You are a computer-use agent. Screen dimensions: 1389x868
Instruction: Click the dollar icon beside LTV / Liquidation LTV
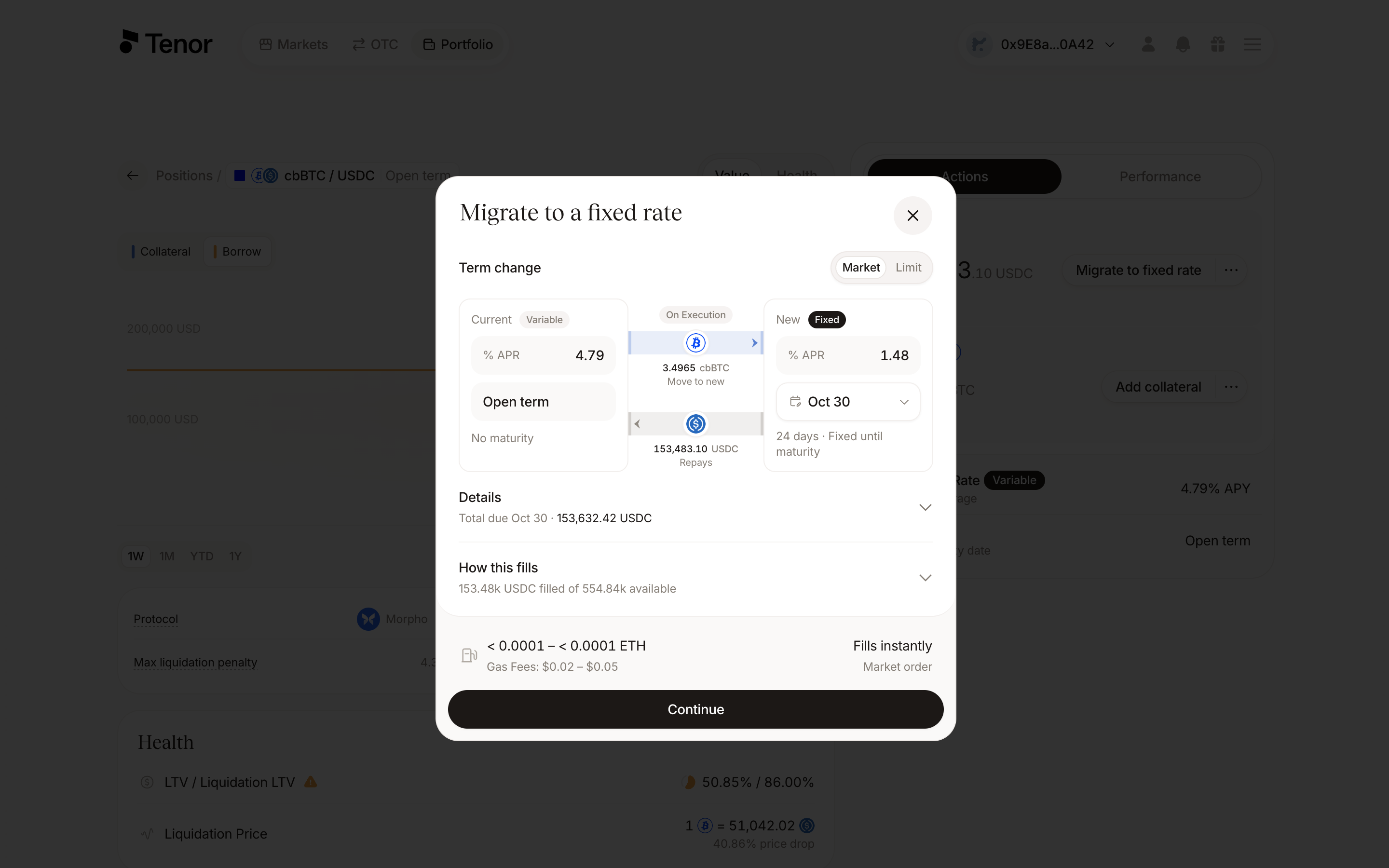point(147,782)
